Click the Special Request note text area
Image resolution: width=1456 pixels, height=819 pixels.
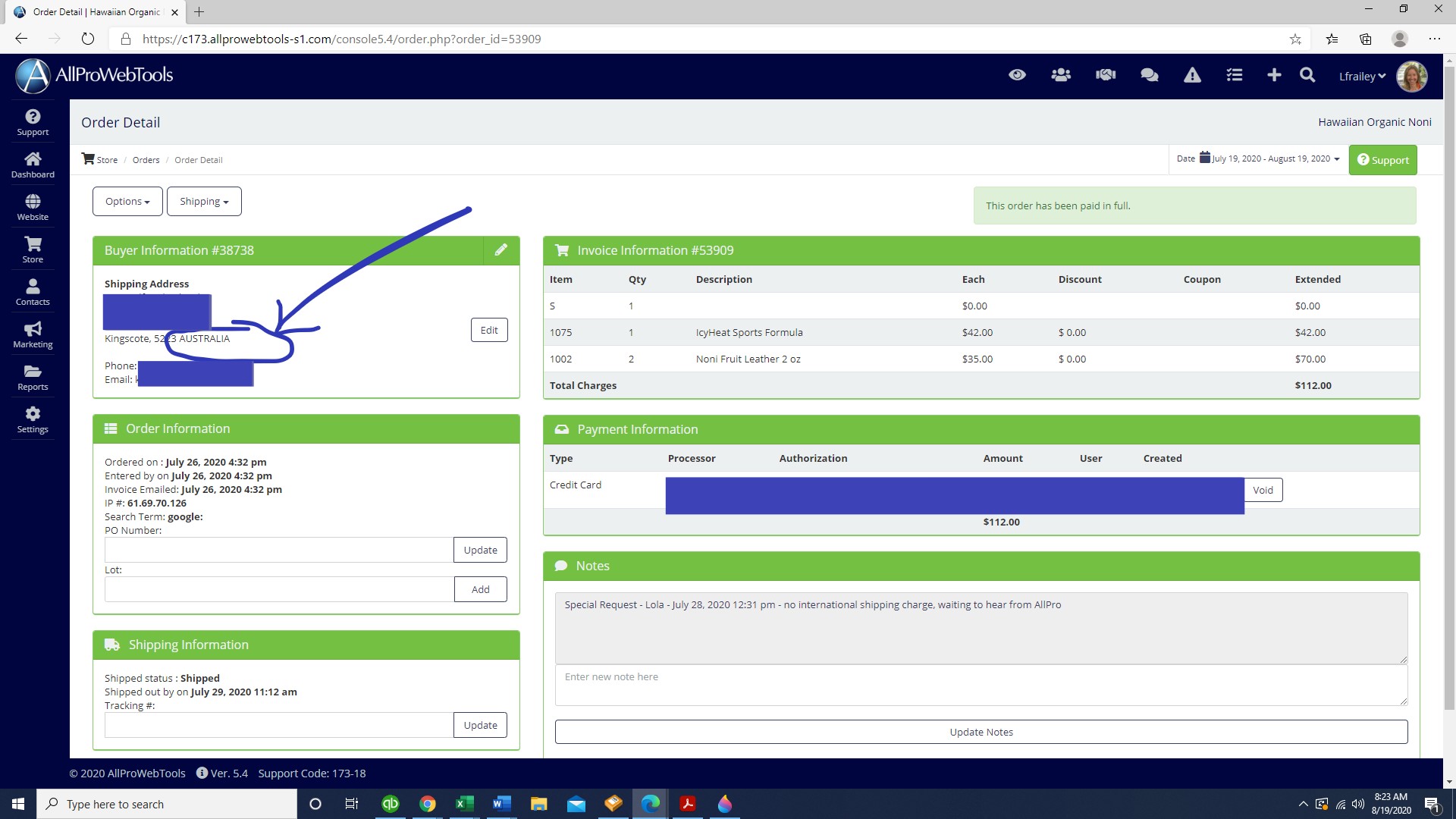pos(981,629)
